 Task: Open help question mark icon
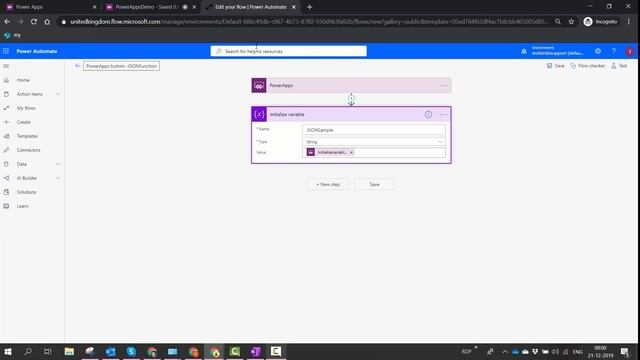pyautogui.click(x=613, y=51)
